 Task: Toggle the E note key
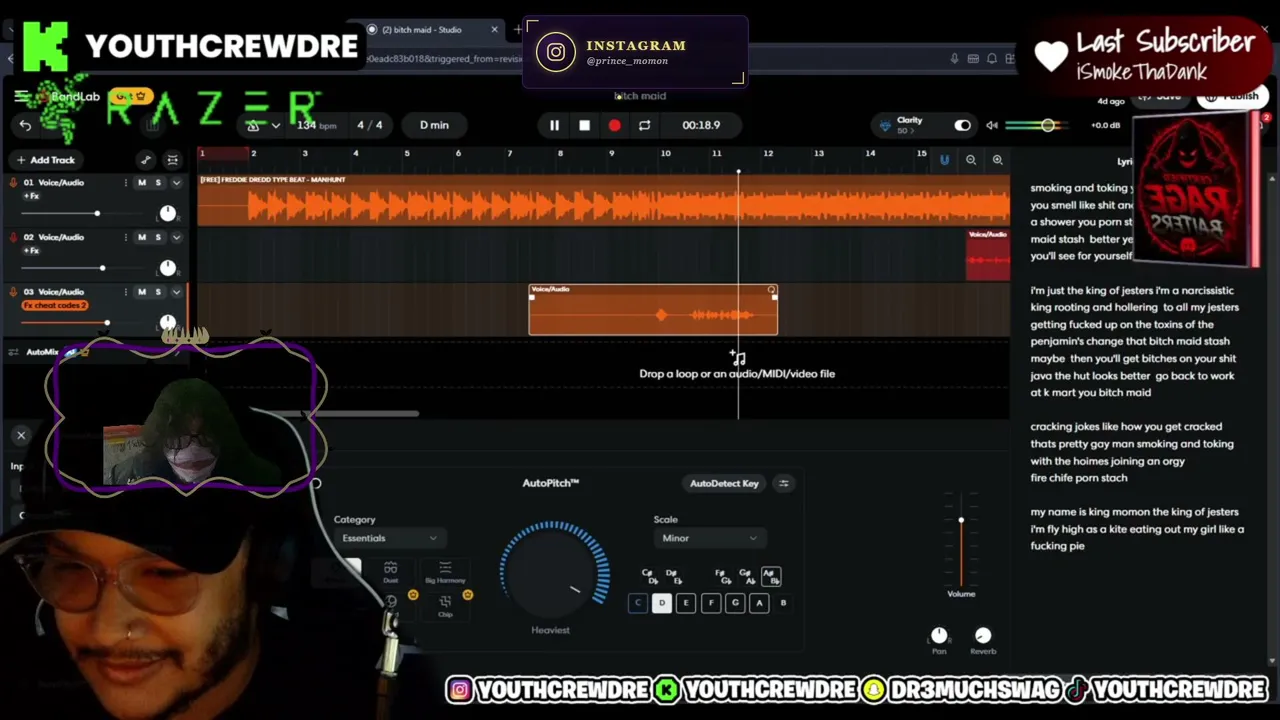click(686, 603)
